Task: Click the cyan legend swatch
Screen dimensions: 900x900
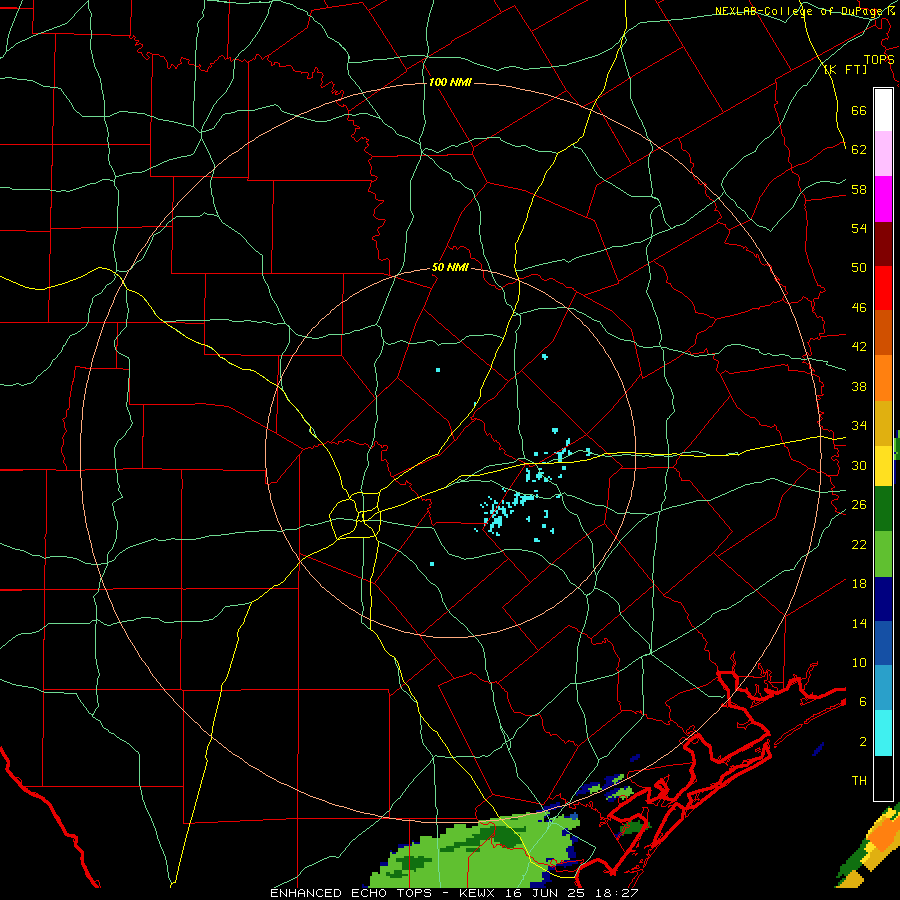Action: tap(883, 733)
